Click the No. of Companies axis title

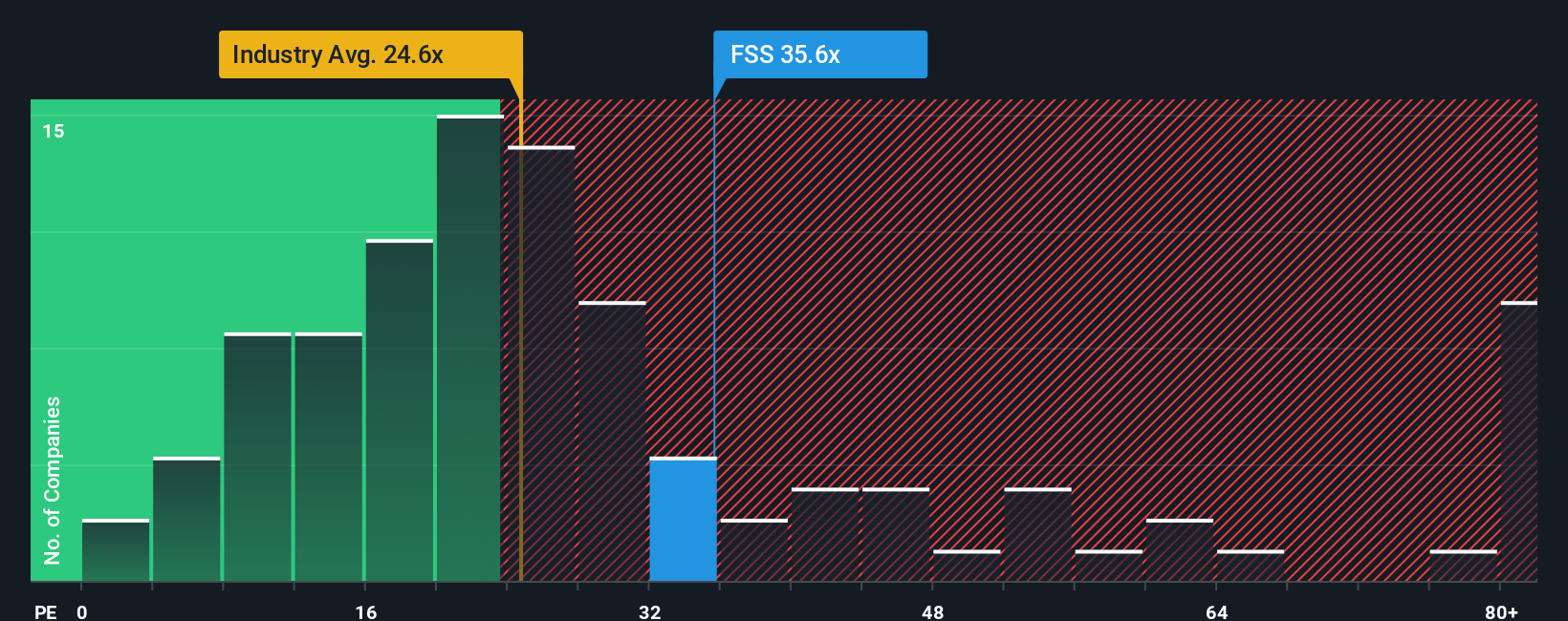(x=53, y=481)
